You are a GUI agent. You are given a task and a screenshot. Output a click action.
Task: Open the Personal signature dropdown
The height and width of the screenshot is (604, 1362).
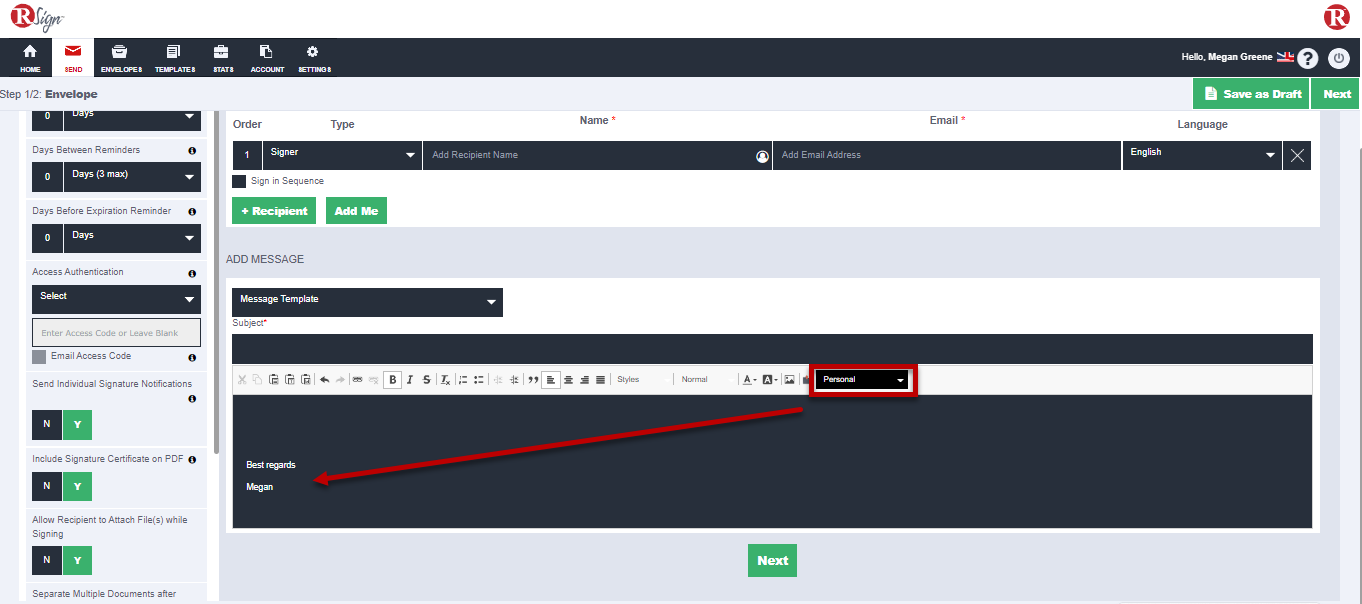pyautogui.click(x=862, y=380)
